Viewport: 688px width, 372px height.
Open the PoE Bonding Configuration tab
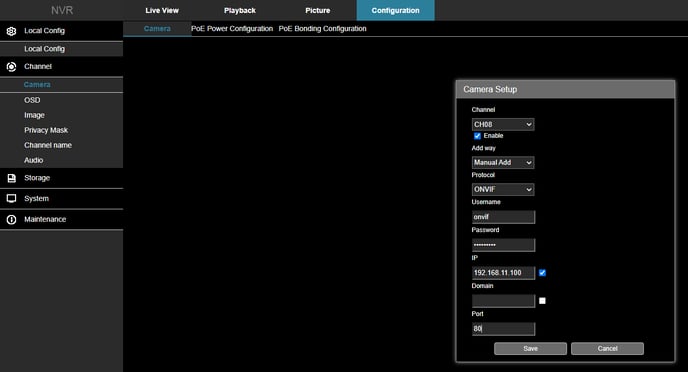point(322,29)
